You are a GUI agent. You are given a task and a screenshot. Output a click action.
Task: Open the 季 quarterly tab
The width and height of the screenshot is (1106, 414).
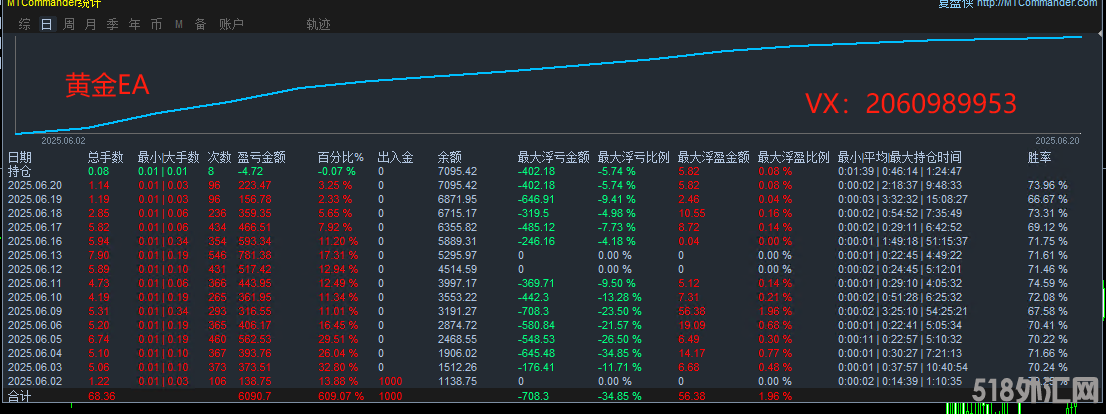pos(112,25)
